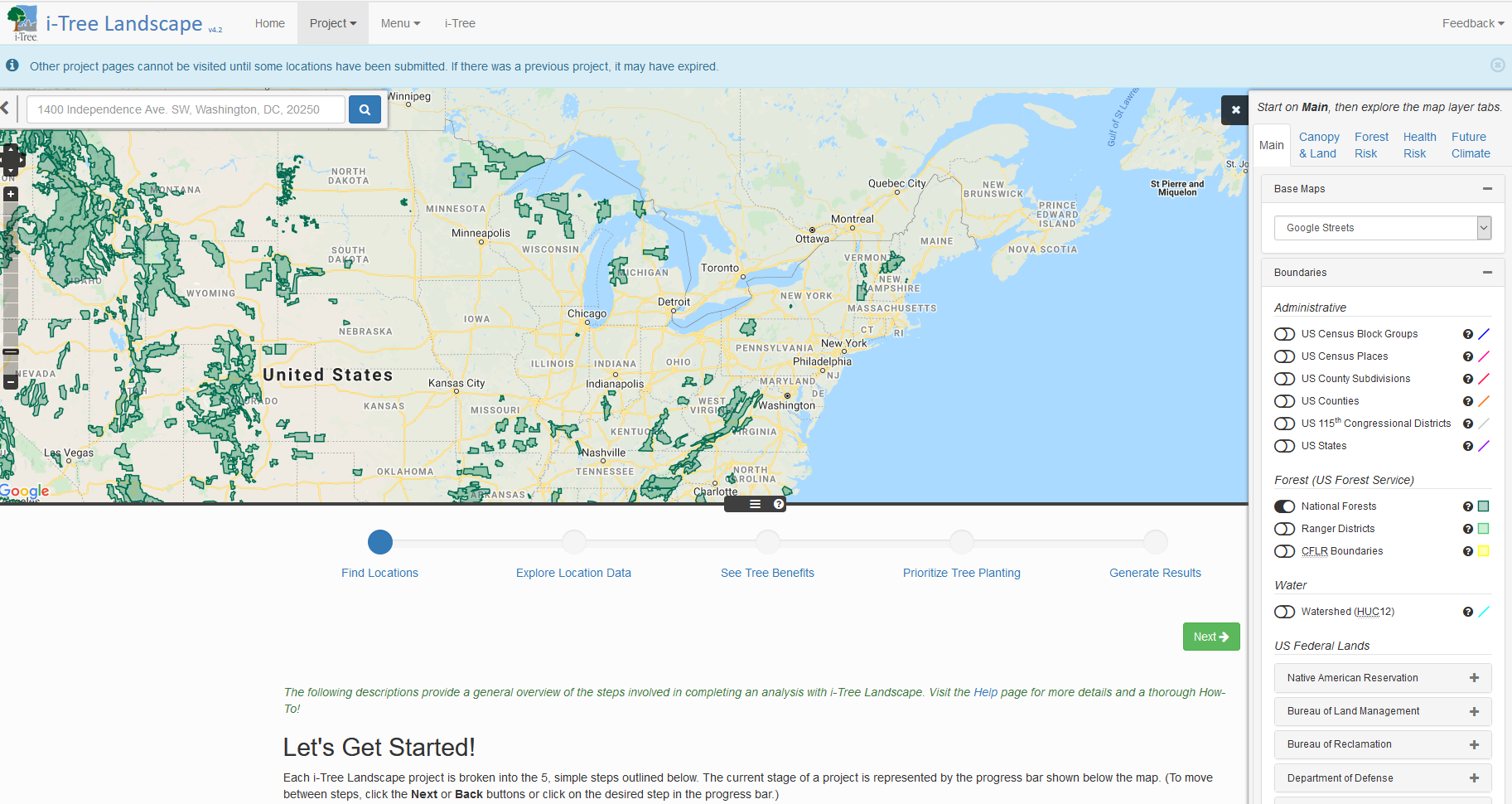Viewport: 1512px width, 804px height.
Task: Click the Generate Results step label
Action: [x=1155, y=573]
